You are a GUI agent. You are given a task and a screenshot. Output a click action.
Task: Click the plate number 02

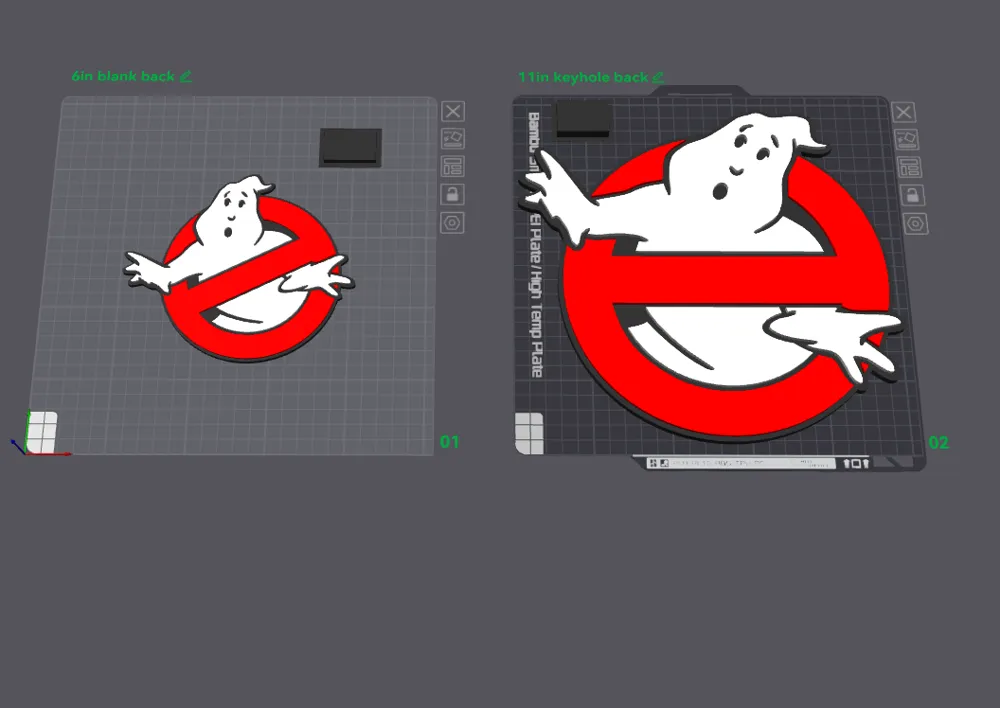(939, 443)
